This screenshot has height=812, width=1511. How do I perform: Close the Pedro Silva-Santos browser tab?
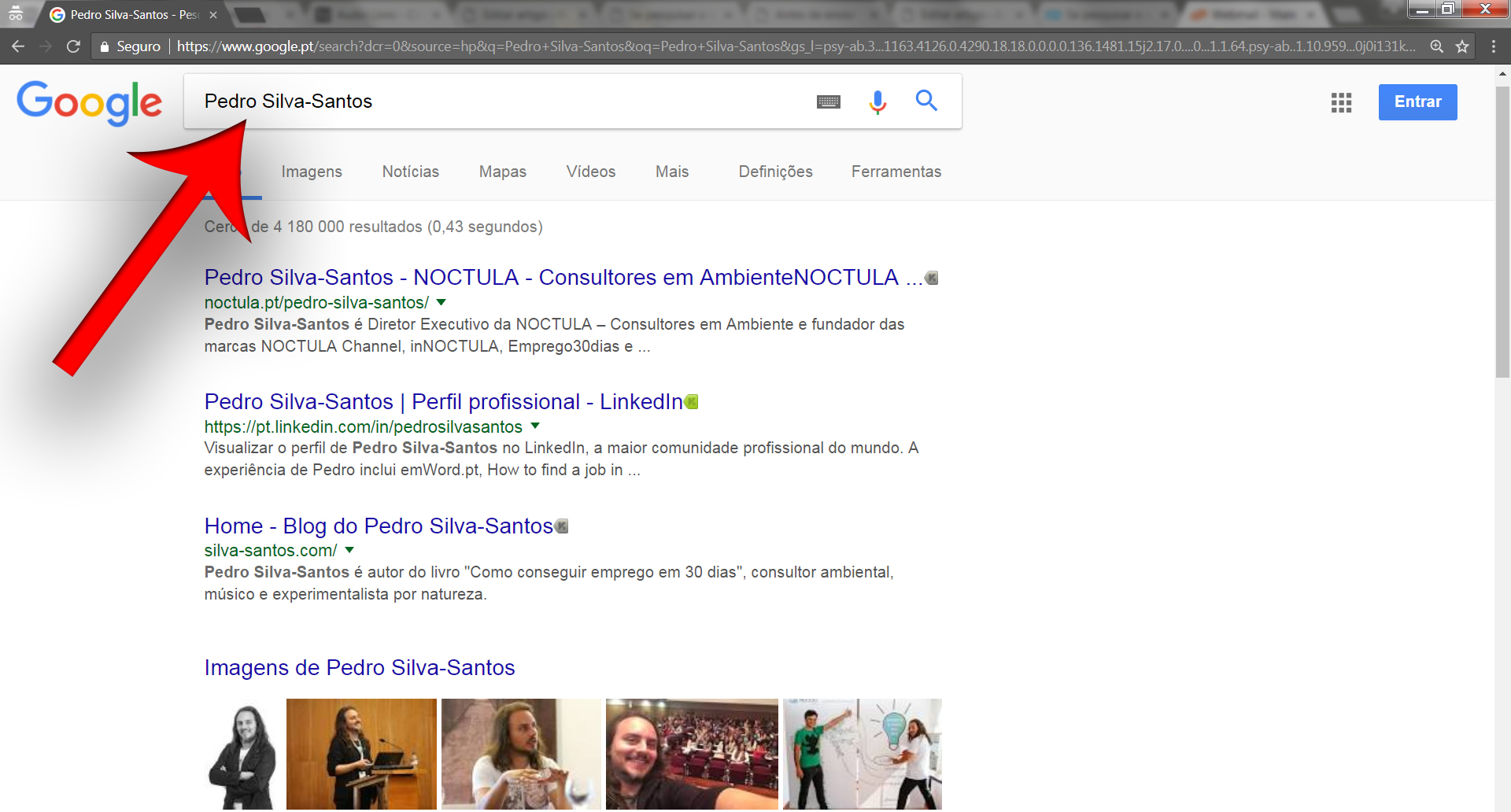[x=213, y=15]
